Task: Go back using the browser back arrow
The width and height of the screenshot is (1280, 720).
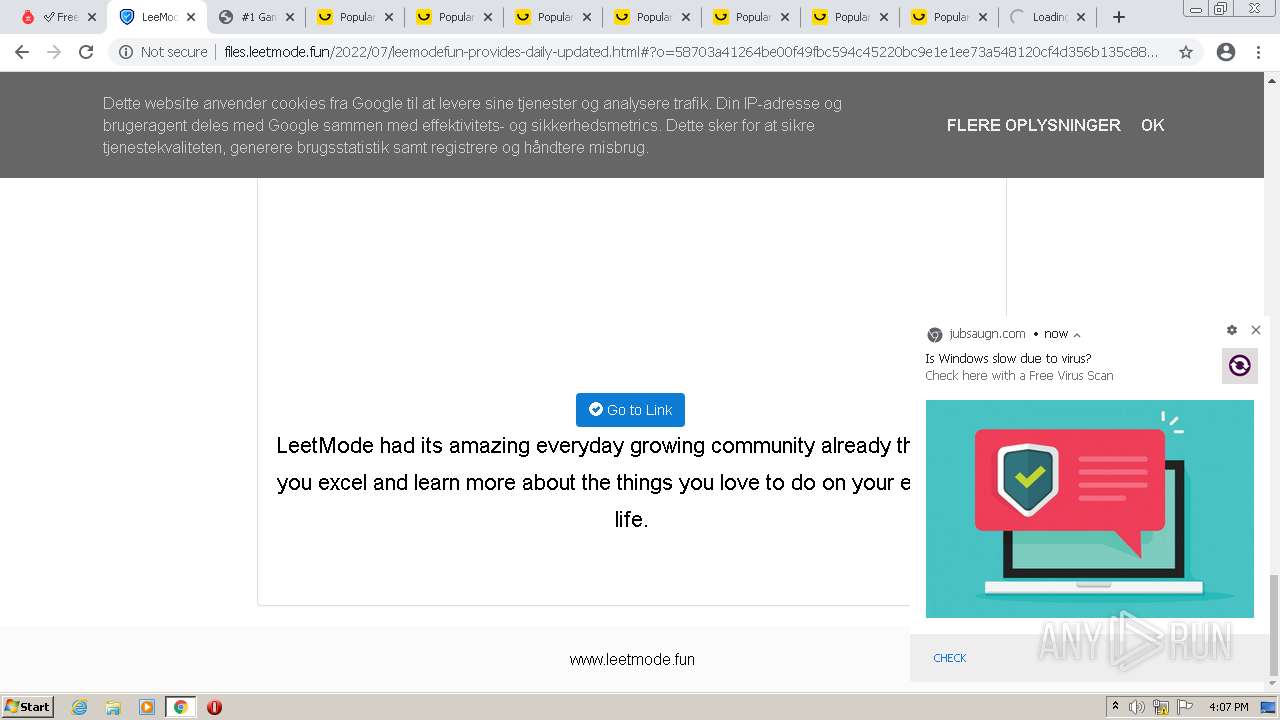Action: point(22,52)
